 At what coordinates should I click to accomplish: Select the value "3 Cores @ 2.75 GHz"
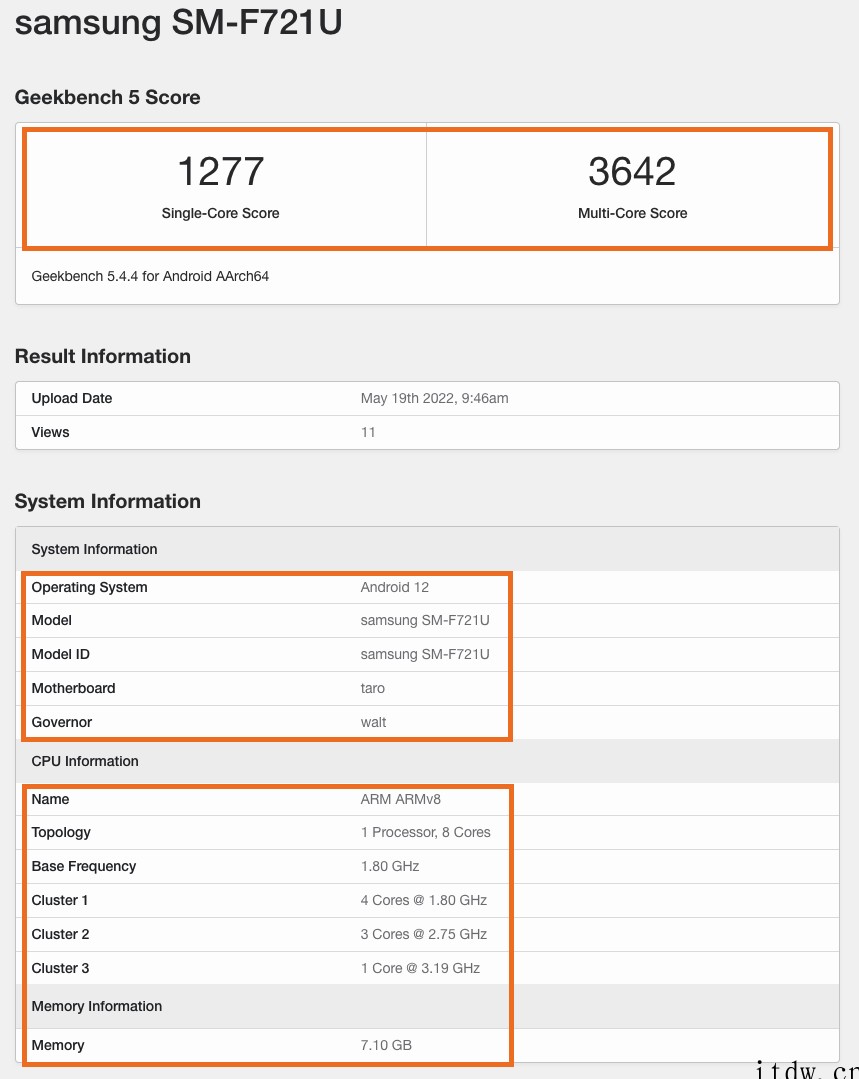423,934
